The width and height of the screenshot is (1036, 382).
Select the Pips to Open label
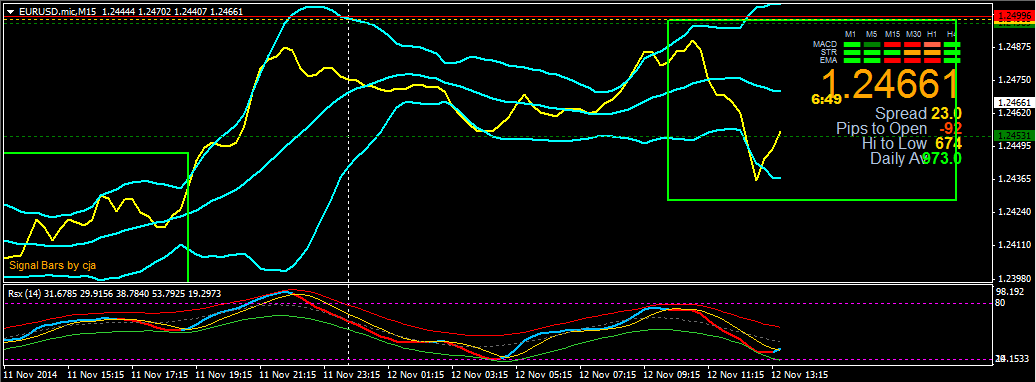pos(879,128)
